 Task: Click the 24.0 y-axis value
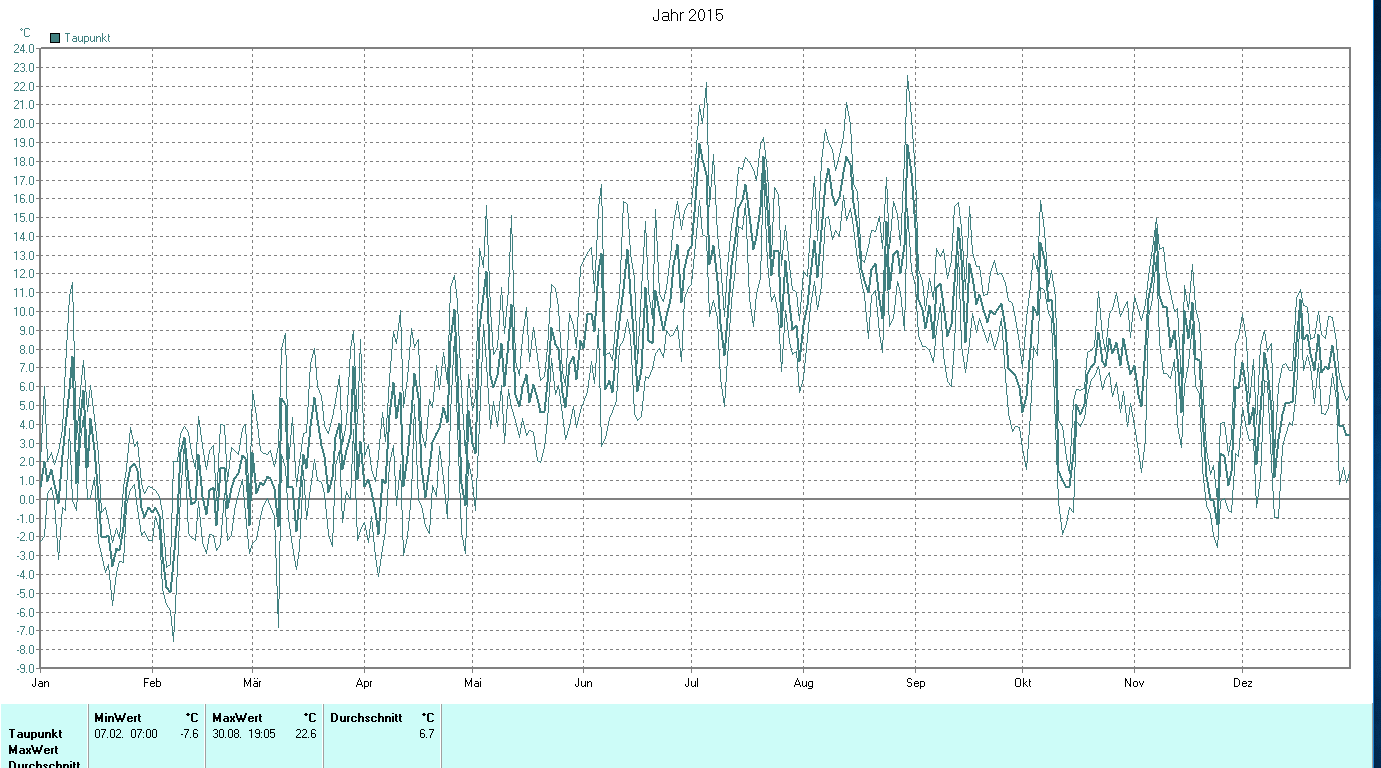click(x=24, y=48)
